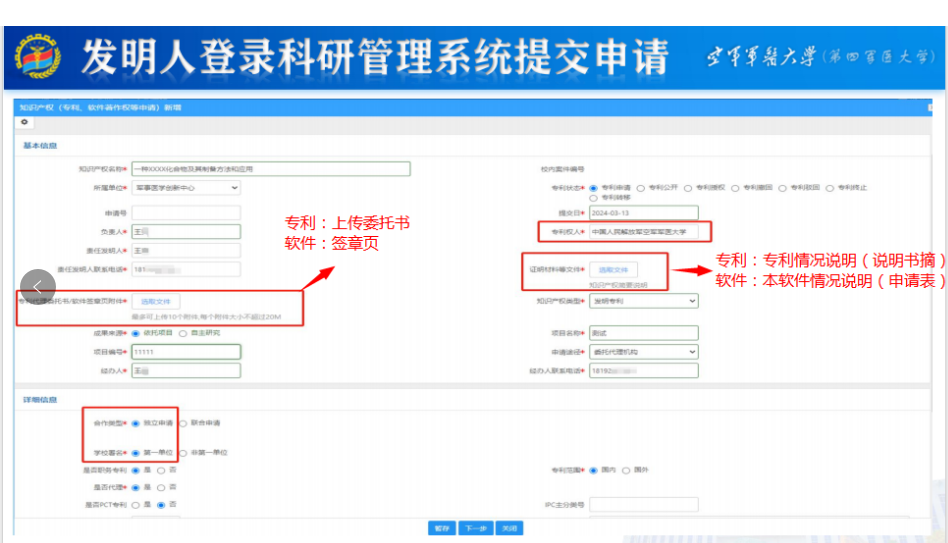Screen dimensions: 948x543
Task: Expand the 知识产权类型 dropdown
Action: pyautogui.click(x=643, y=301)
